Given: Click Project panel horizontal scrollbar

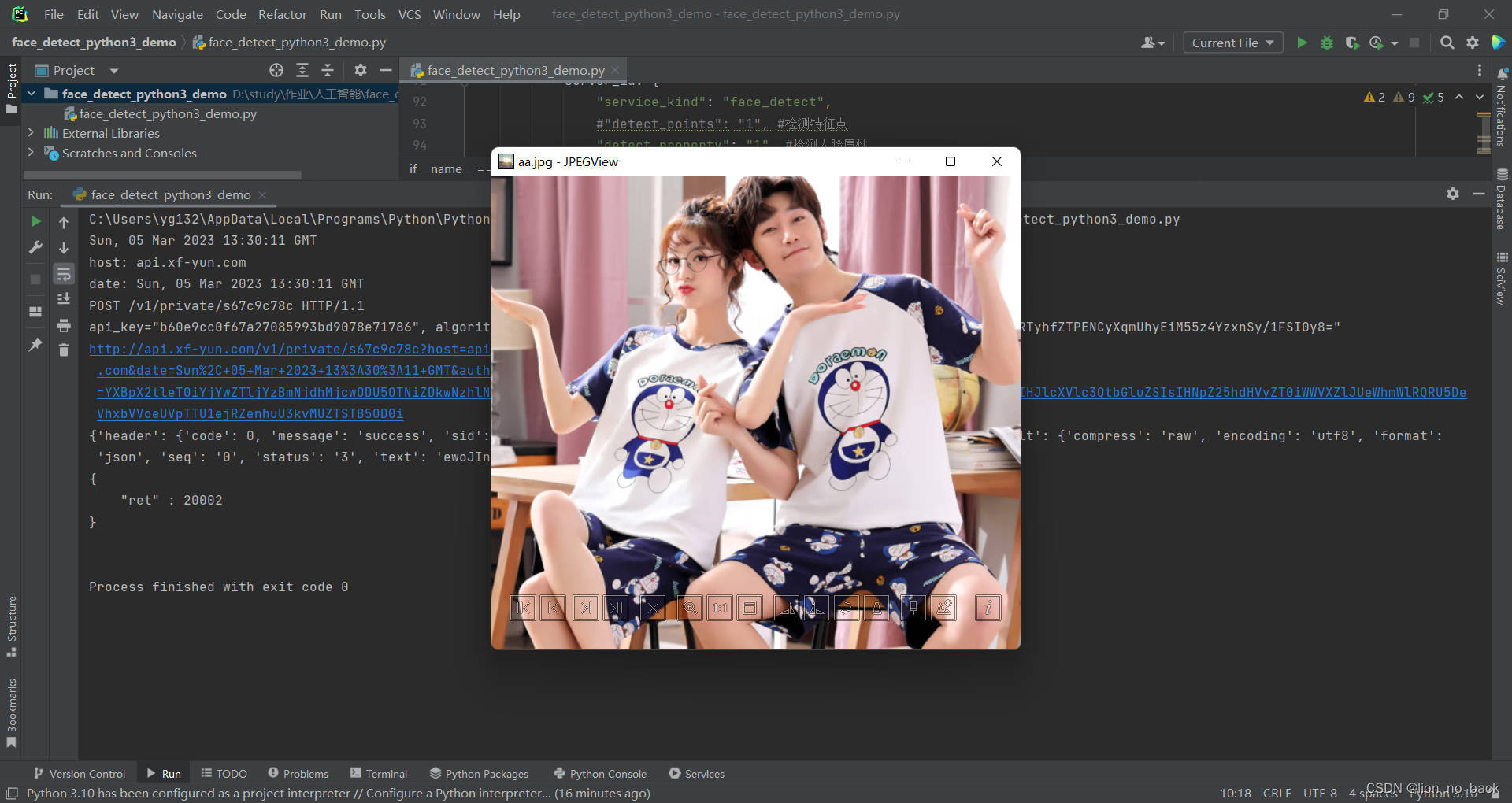Looking at the screenshot, I should tap(162, 175).
